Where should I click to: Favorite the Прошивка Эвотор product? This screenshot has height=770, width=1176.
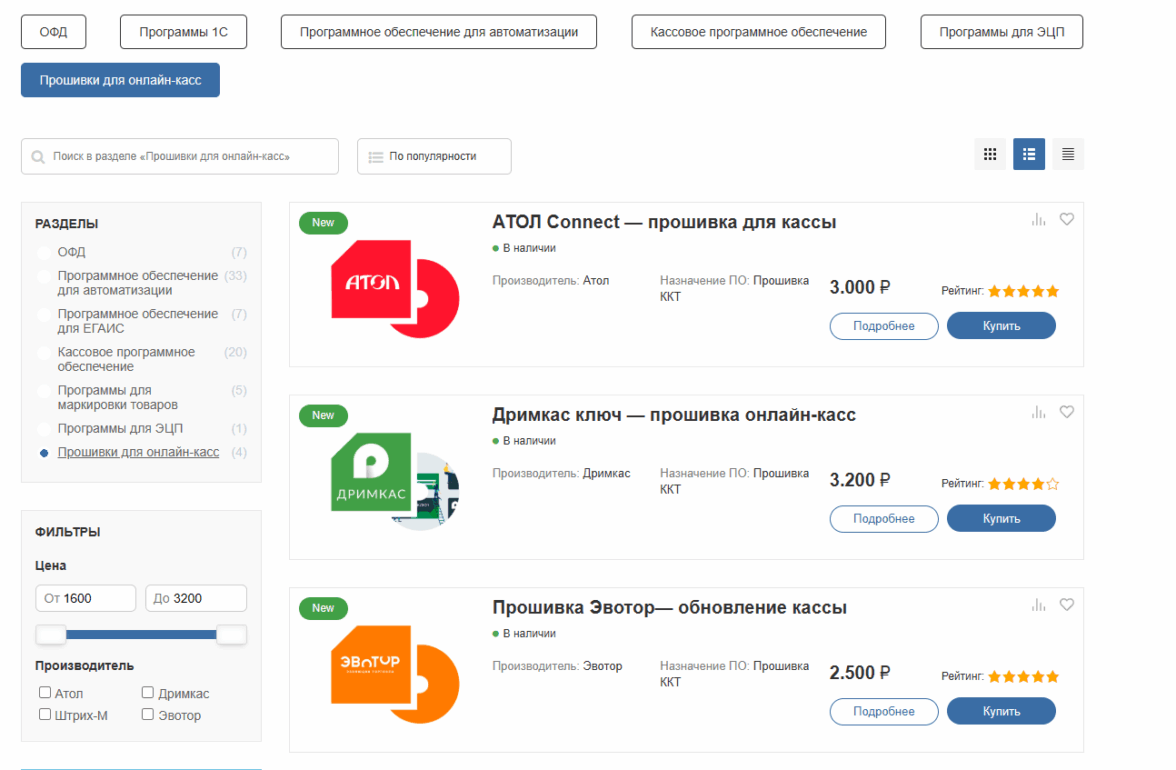coord(1066,604)
